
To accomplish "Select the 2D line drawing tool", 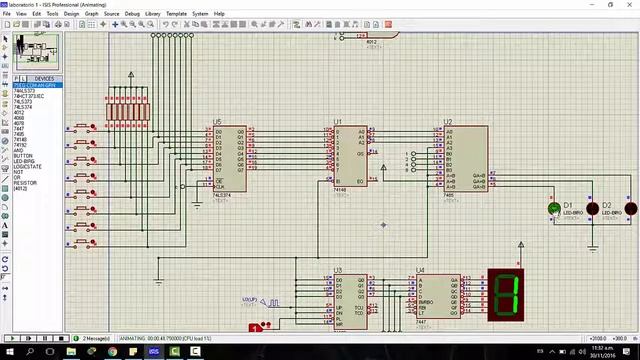I will 5,180.
